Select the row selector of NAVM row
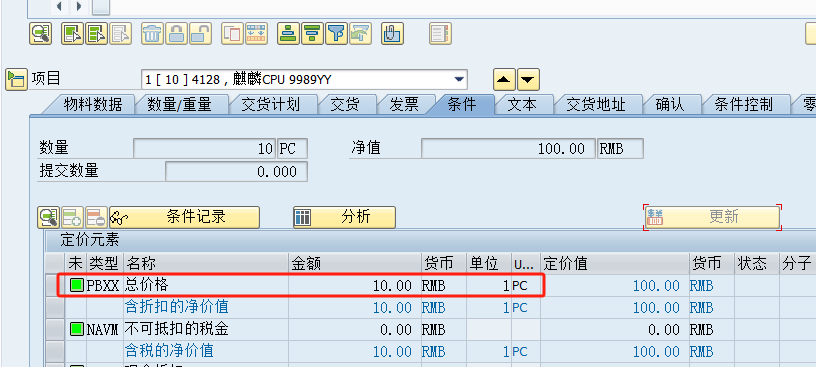Viewport: 816px width, 367px height. pyautogui.click(x=55, y=329)
